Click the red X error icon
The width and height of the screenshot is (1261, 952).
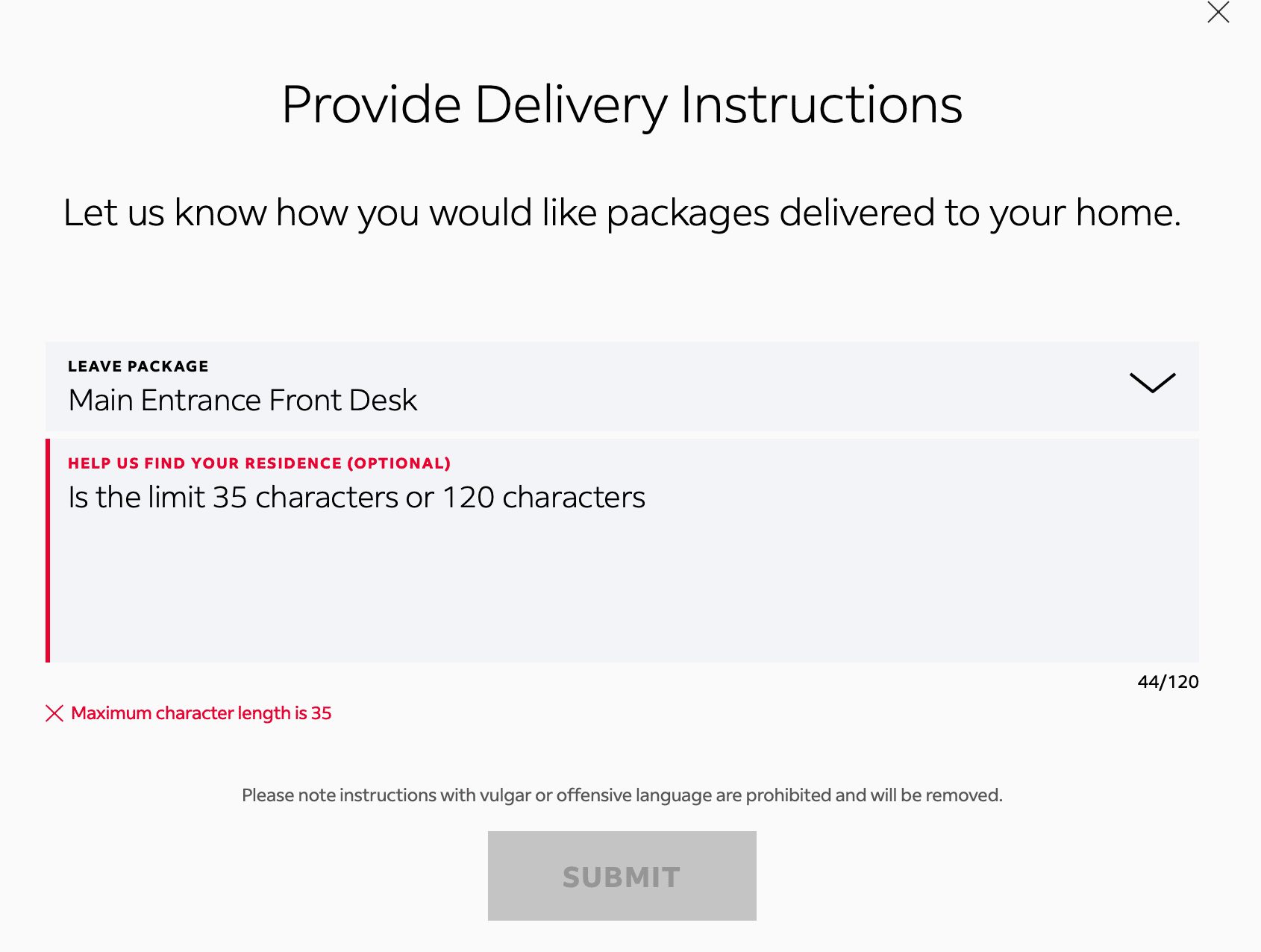[x=54, y=713]
